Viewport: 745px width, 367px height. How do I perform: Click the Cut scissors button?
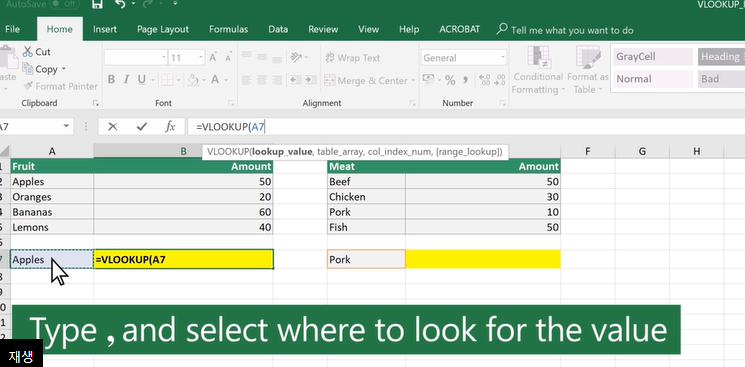click(x=37, y=52)
